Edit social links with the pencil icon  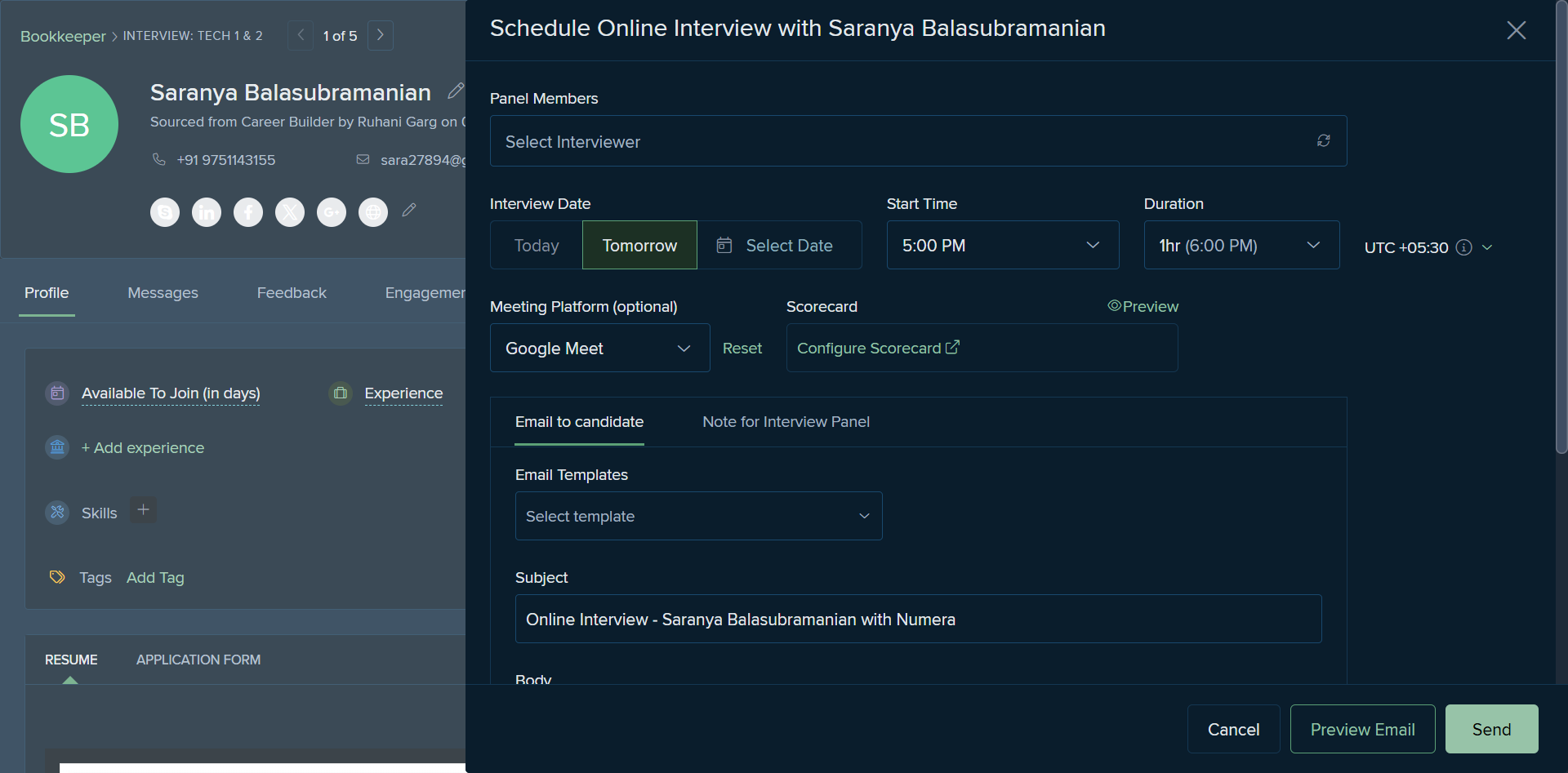409,211
